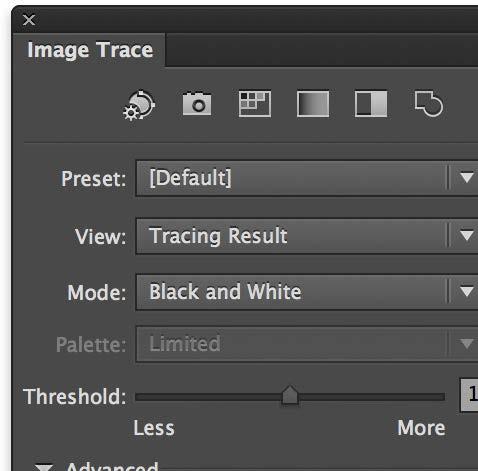The height and width of the screenshot is (471, 478).
Task: Expand the Advanced section triangle
Action: point(44,467)
